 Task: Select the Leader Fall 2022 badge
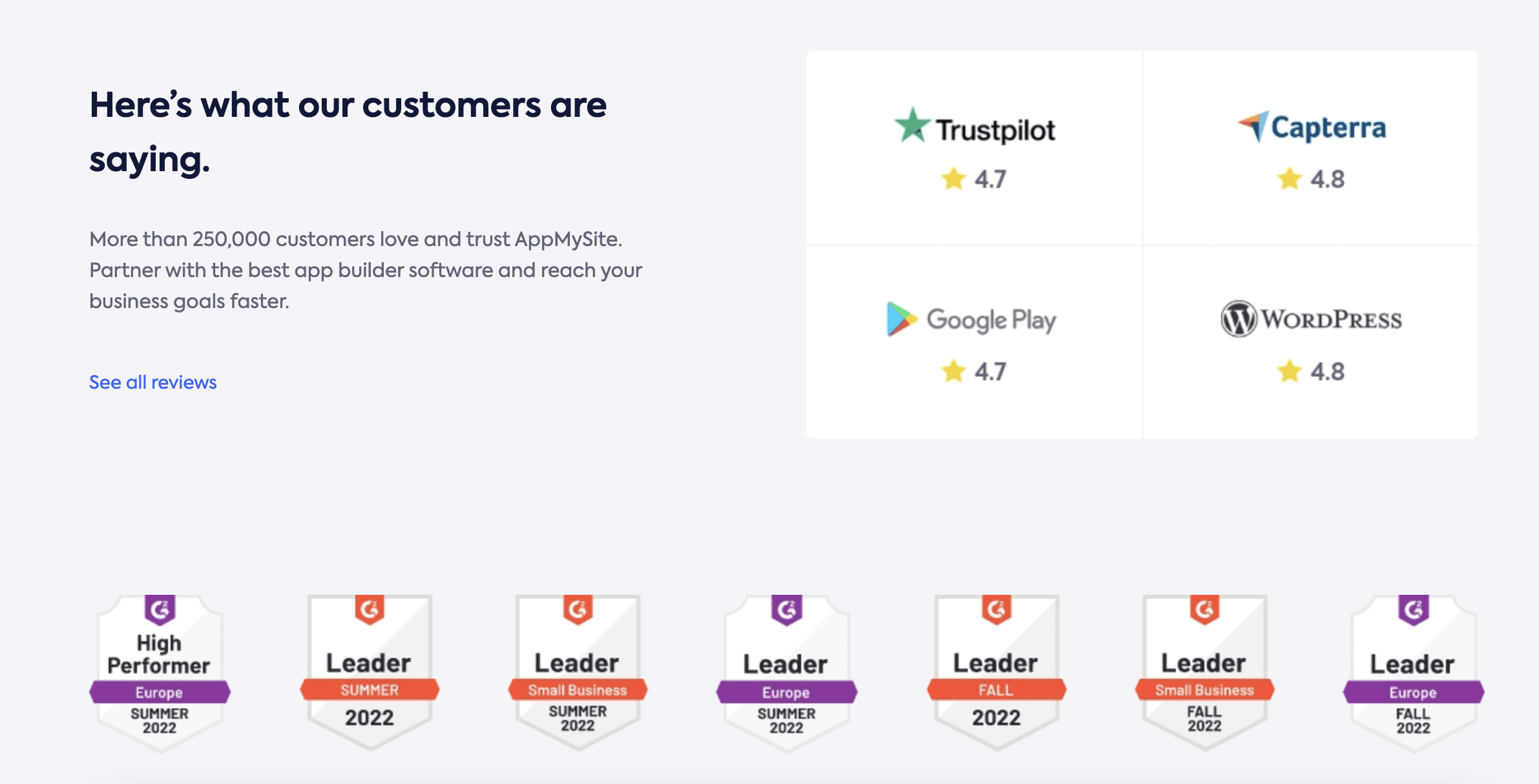[996, 672]
